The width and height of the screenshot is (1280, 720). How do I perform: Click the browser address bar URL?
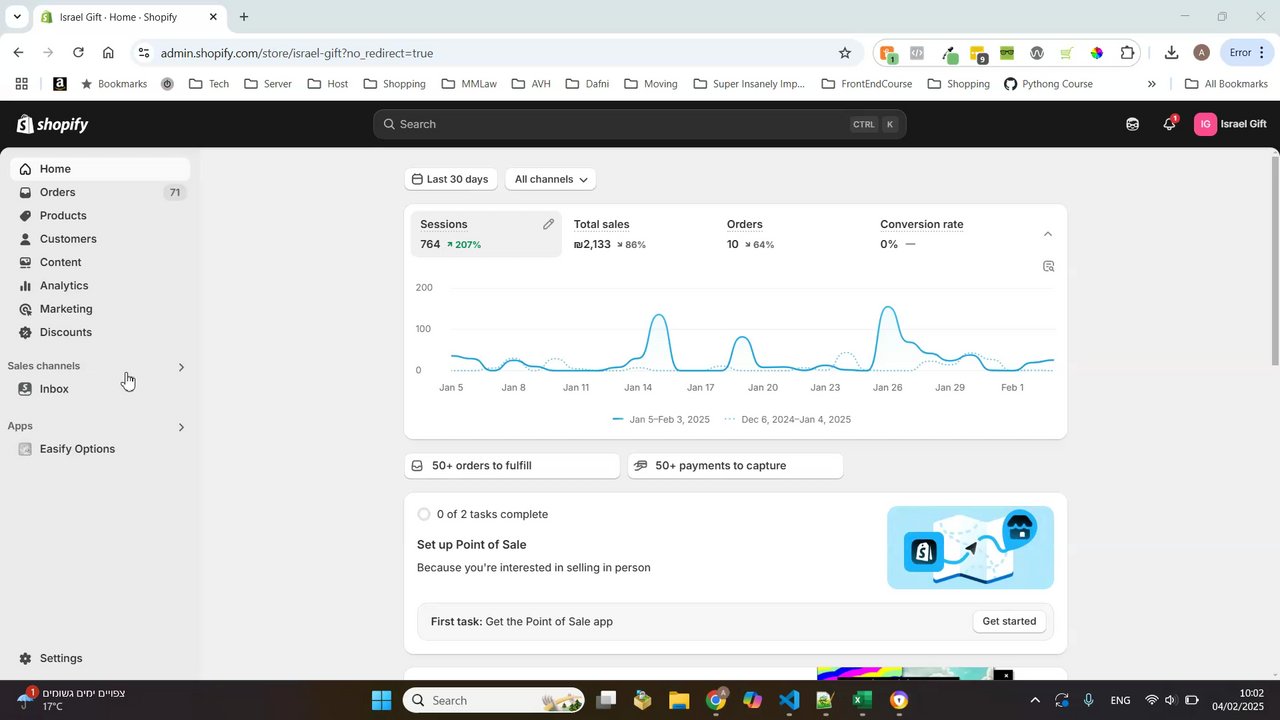tap(297, 53)
